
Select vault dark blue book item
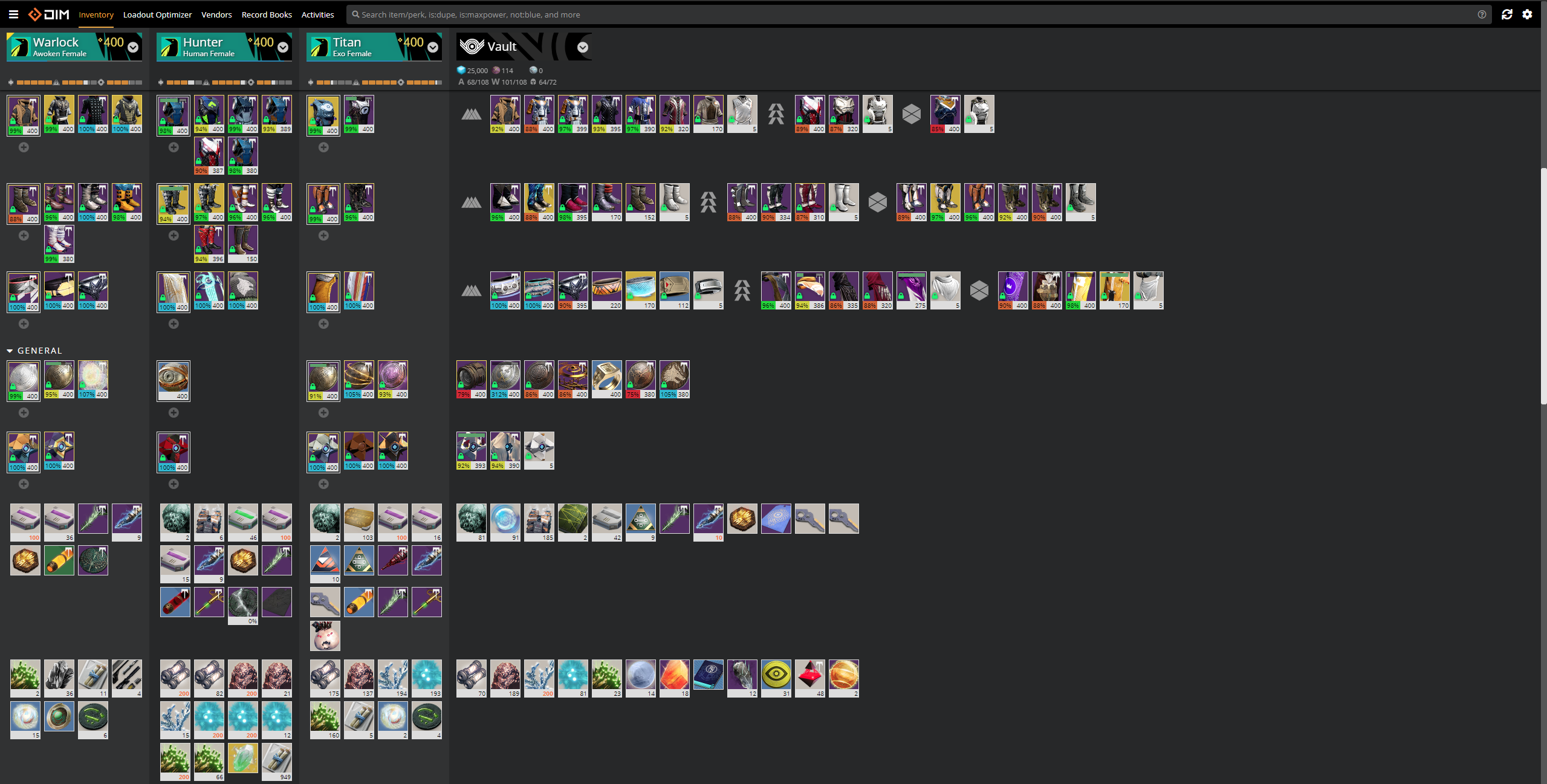709,675
